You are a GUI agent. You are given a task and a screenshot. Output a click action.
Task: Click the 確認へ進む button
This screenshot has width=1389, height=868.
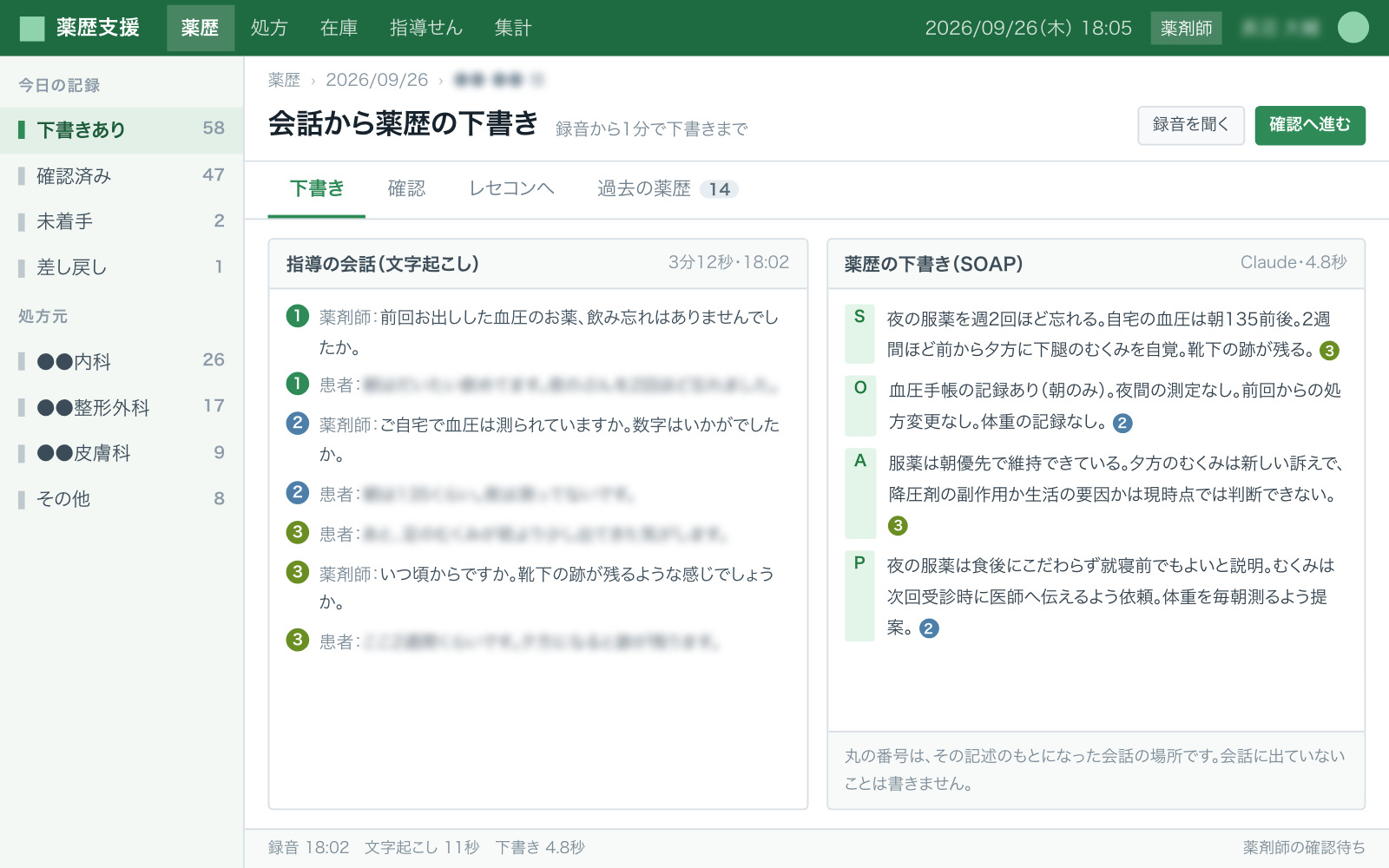pos(1310,125)
